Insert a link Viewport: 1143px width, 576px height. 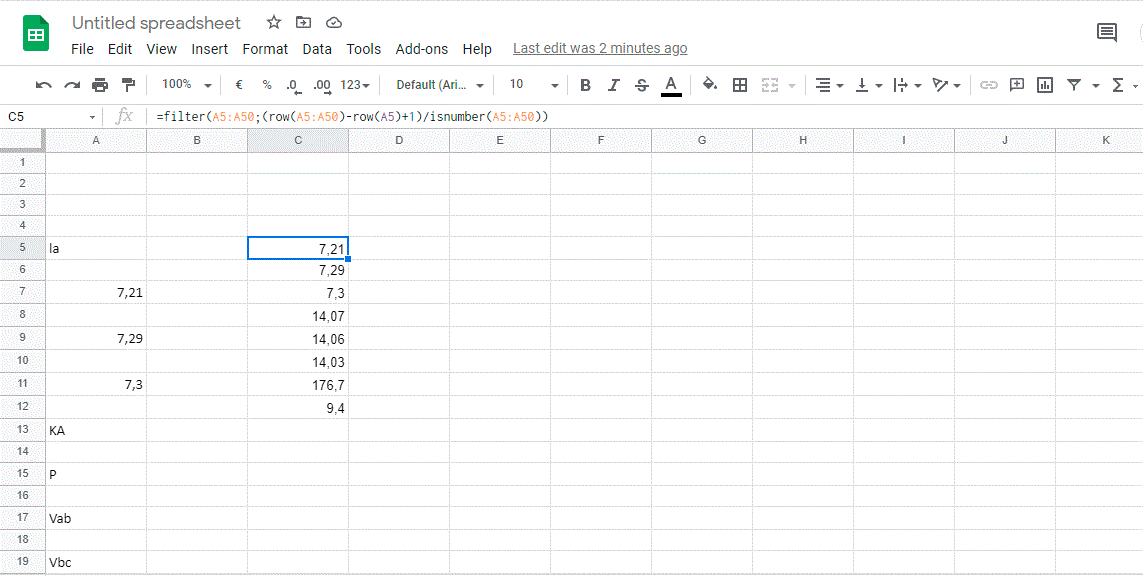[988, 85]
